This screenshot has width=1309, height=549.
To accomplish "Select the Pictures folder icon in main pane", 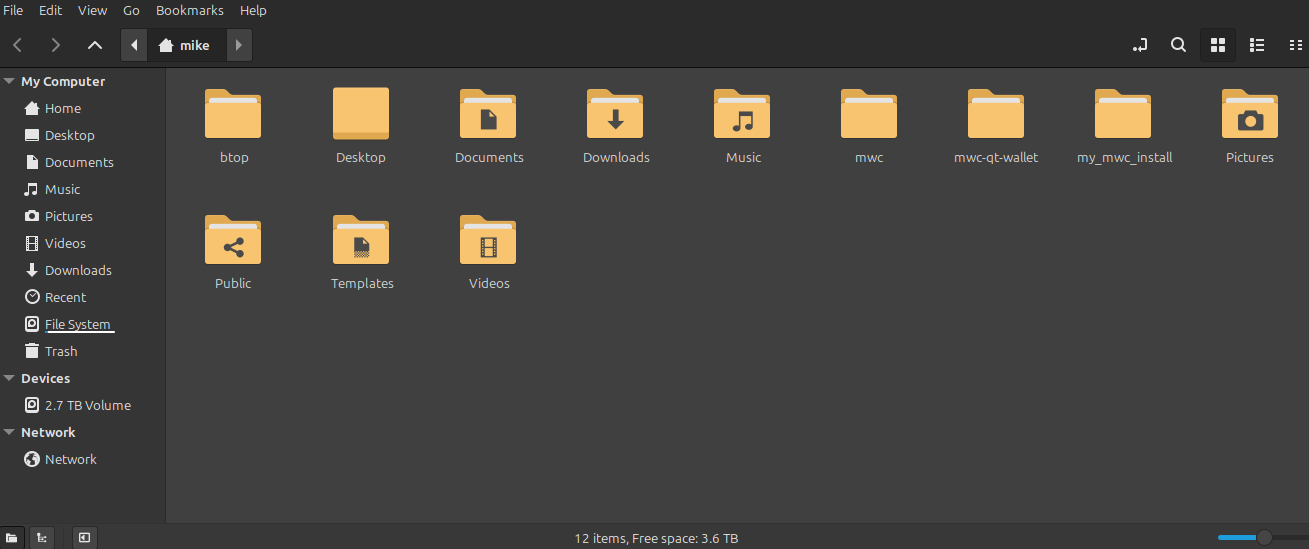I will click(1250, 112).
